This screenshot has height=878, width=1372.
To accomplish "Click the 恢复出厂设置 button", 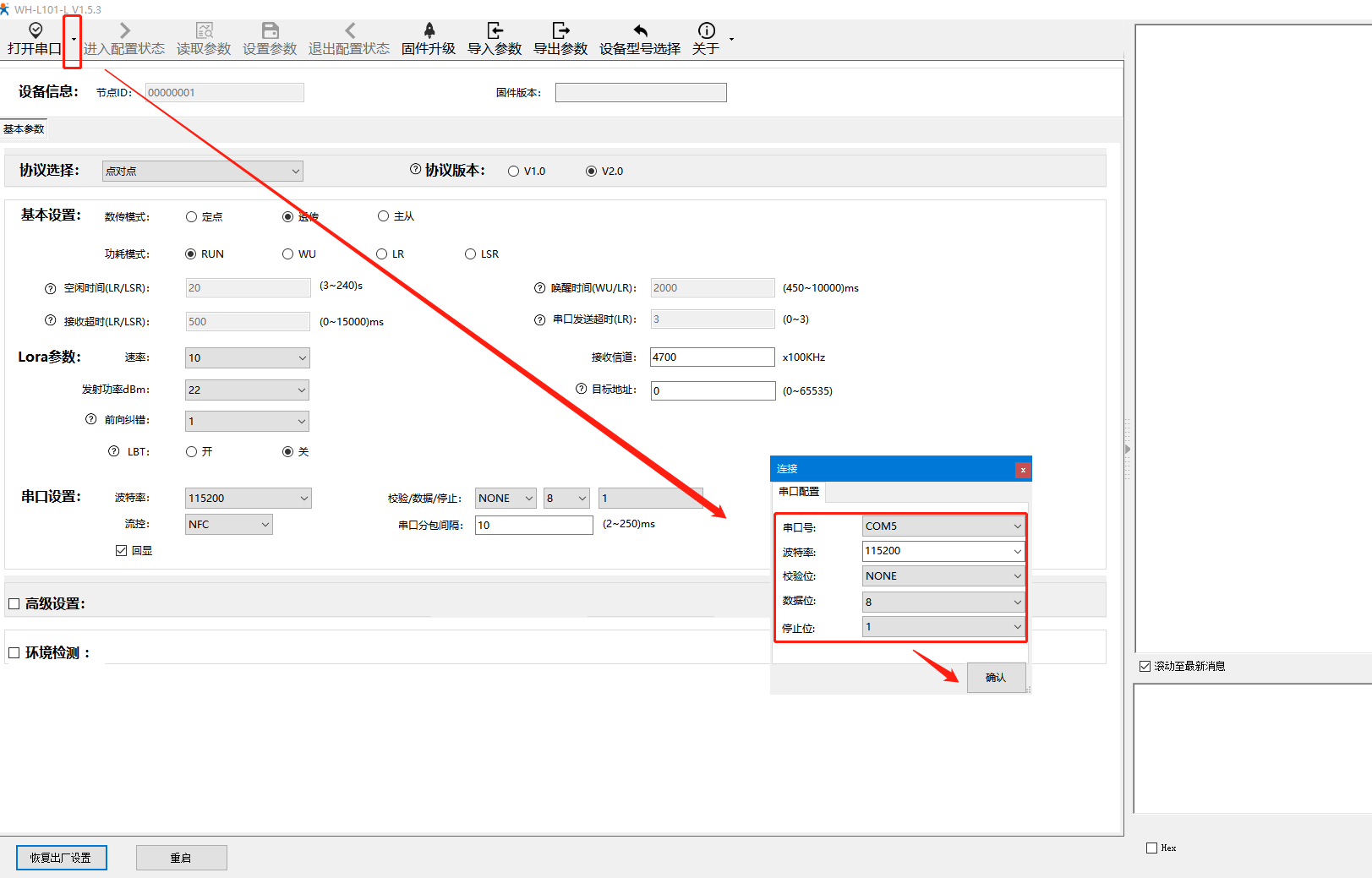I will point(62,857).
